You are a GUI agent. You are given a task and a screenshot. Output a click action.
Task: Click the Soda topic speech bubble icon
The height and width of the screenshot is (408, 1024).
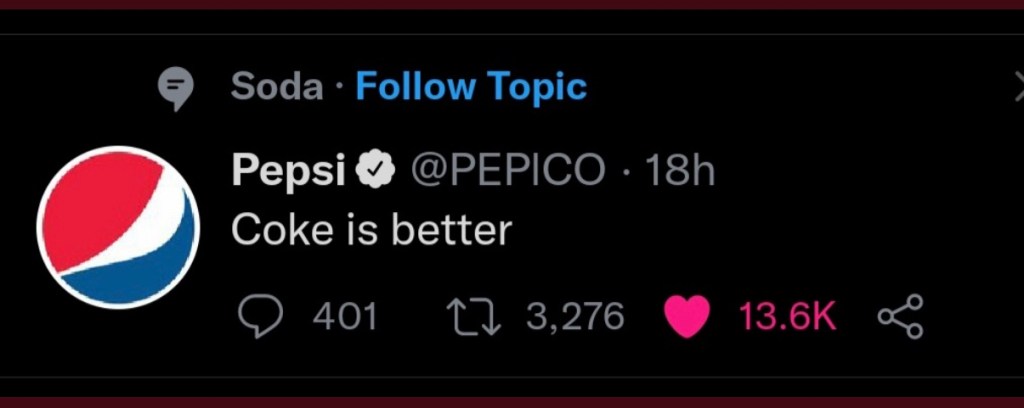[177, 90]
